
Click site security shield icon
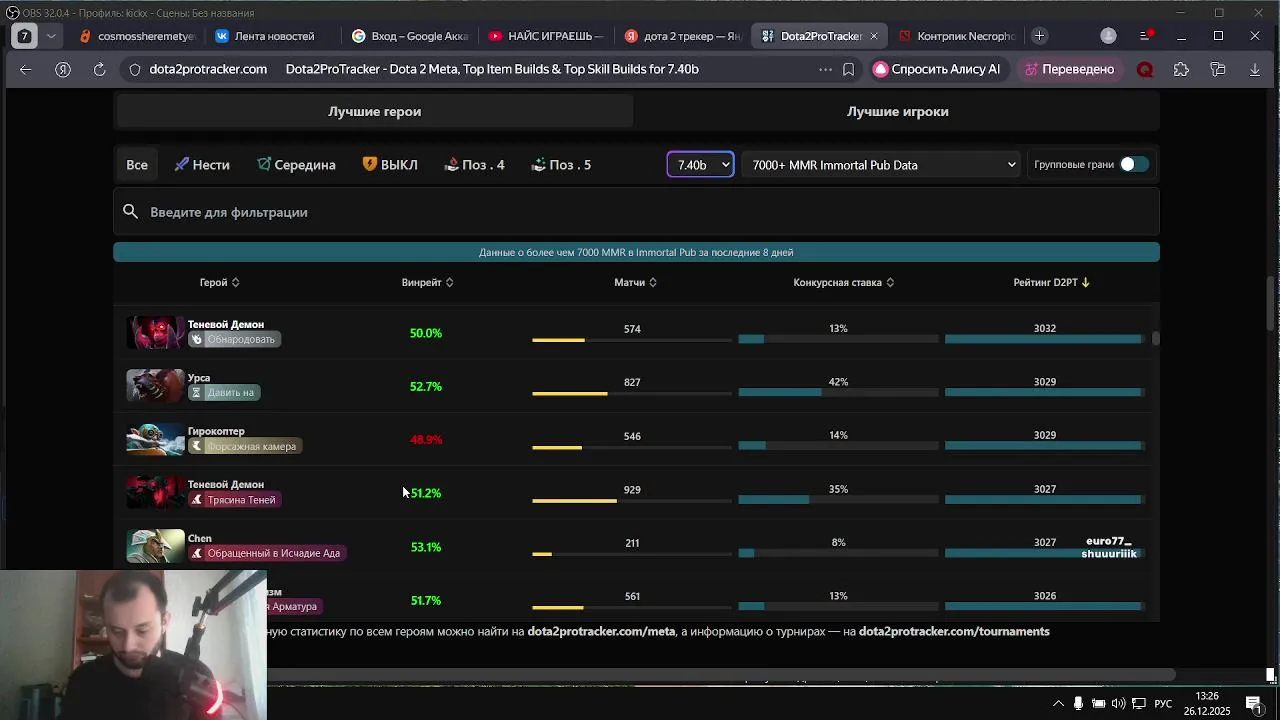[135, 69]
